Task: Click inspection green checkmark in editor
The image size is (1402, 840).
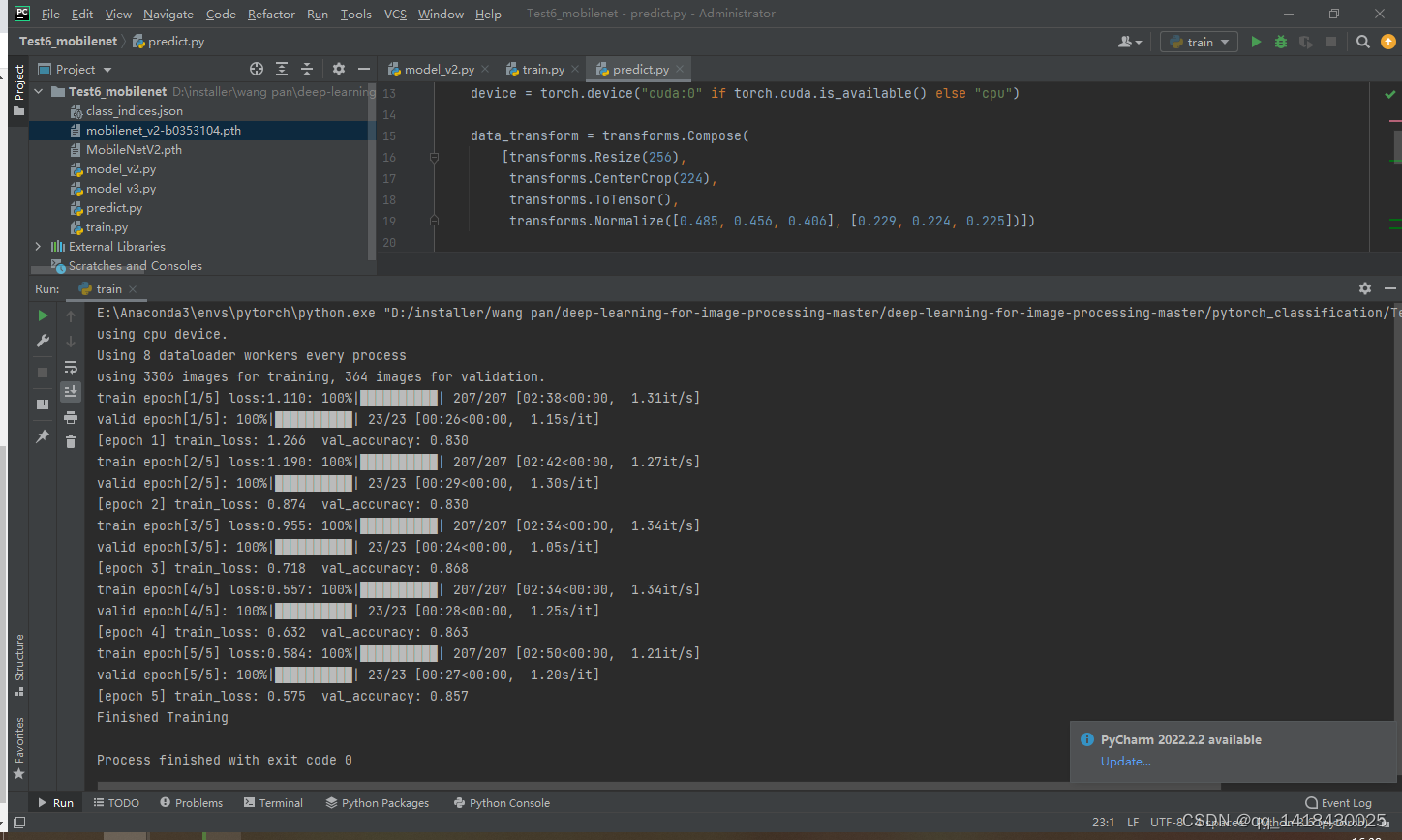Action: pyautogui.click(x=1390, y=94)
